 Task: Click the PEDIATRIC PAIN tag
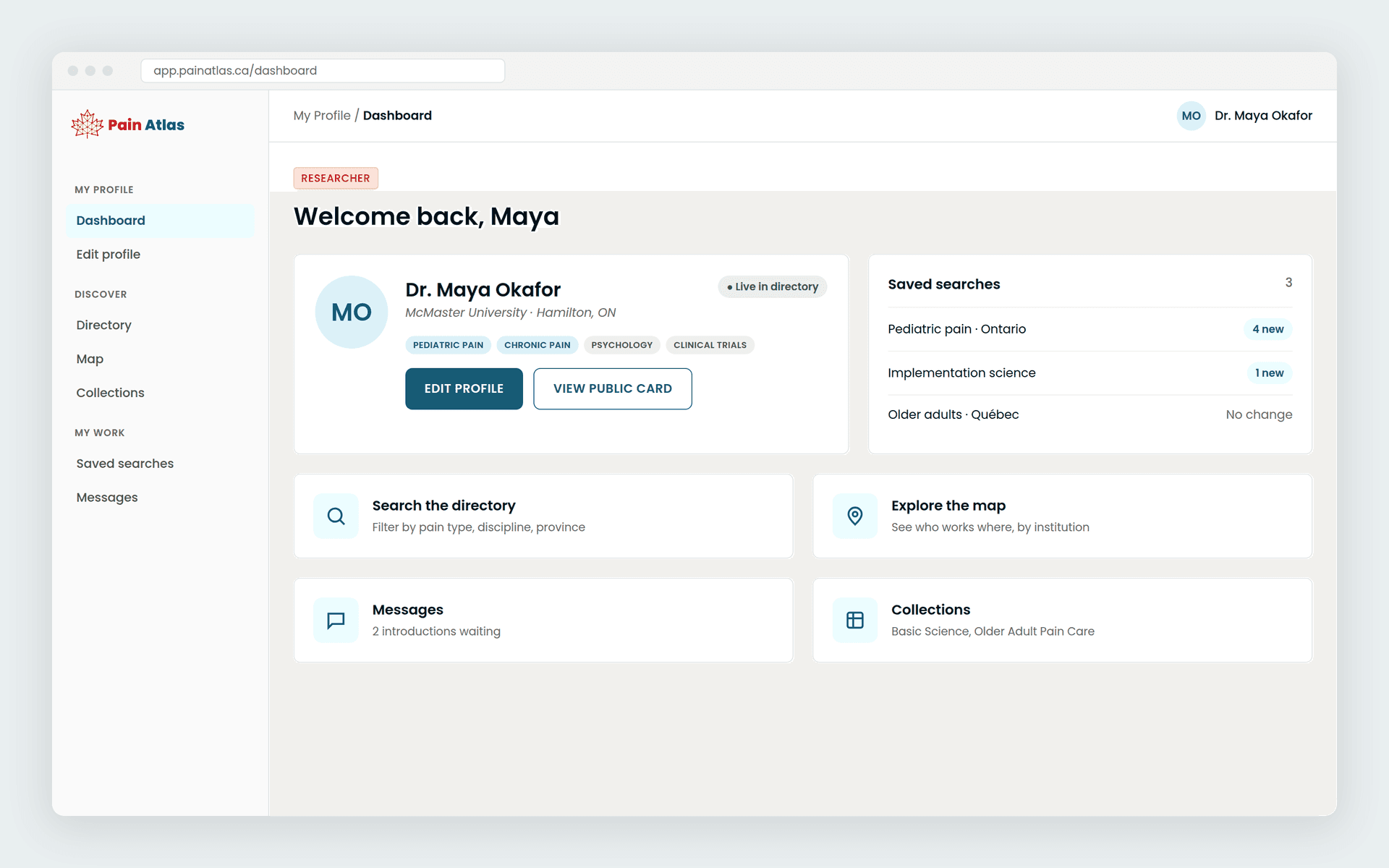(449, 345)
